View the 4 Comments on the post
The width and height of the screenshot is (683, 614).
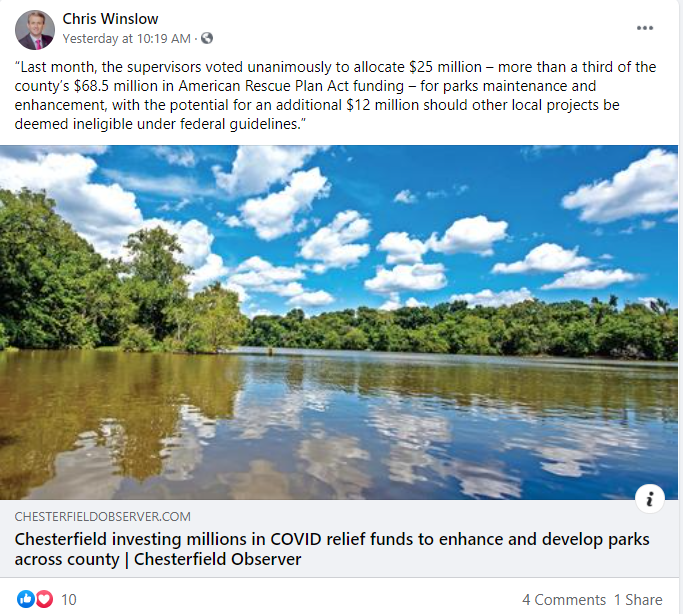563,599
